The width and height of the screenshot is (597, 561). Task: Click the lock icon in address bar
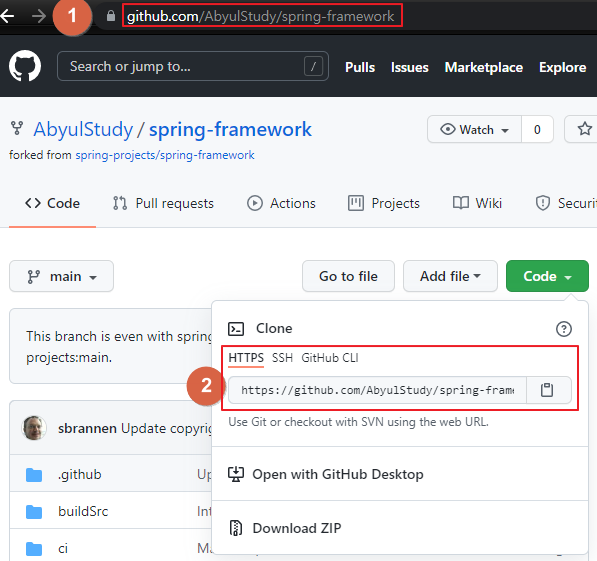[111, 16]
